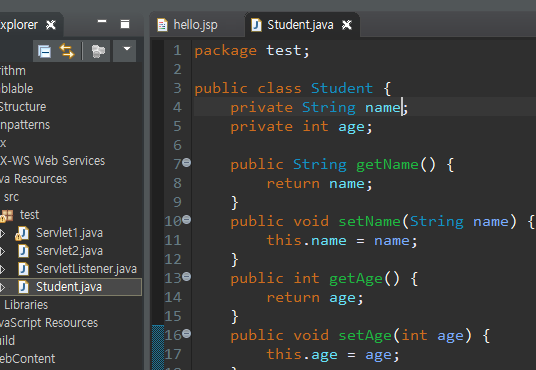Viewport: 536px width, 370px height.
Task: Click setName method name in code
Action: click(x=370, y=222)
